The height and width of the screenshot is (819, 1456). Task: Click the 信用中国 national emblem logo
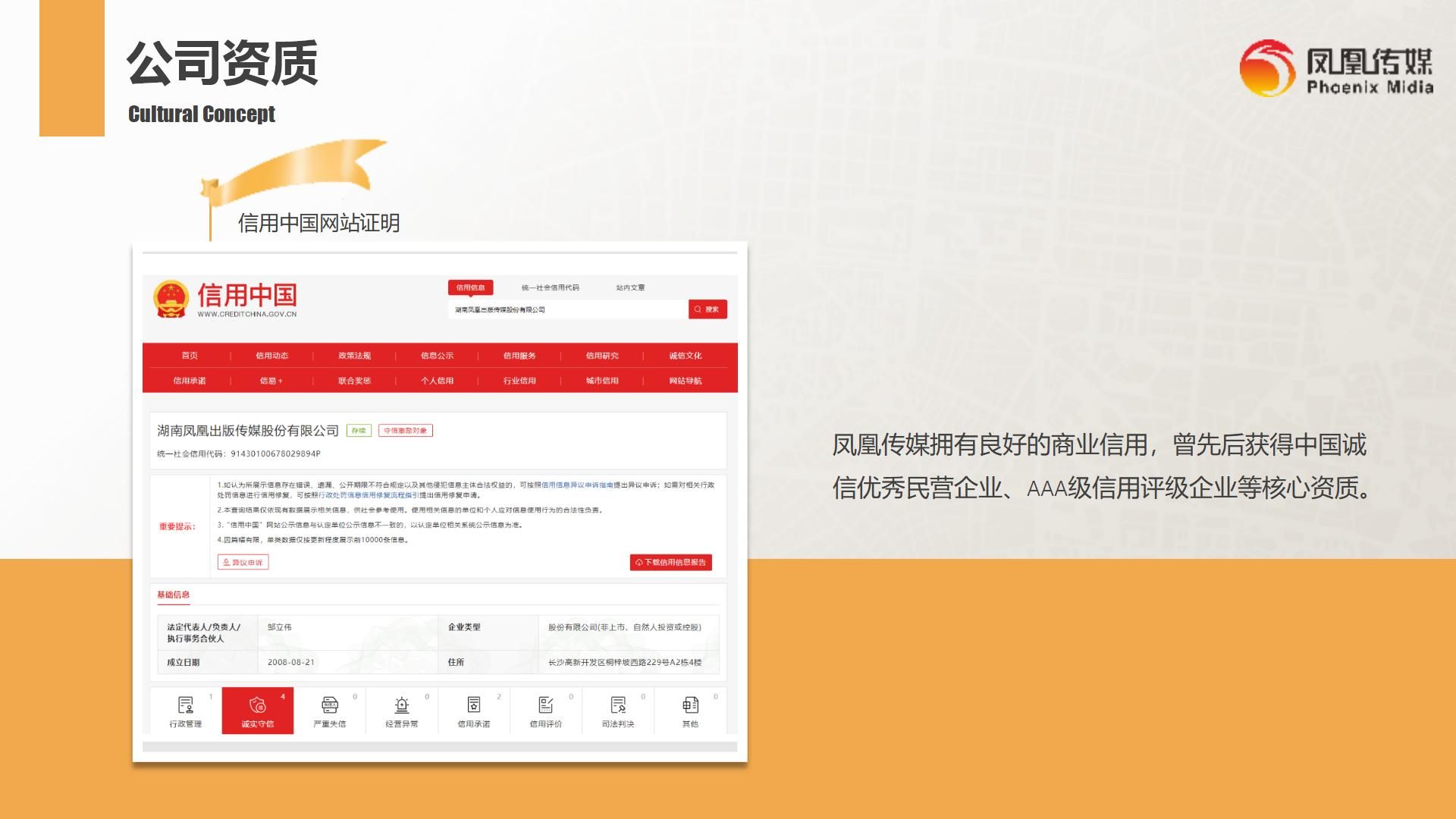[x=171, y=300]
